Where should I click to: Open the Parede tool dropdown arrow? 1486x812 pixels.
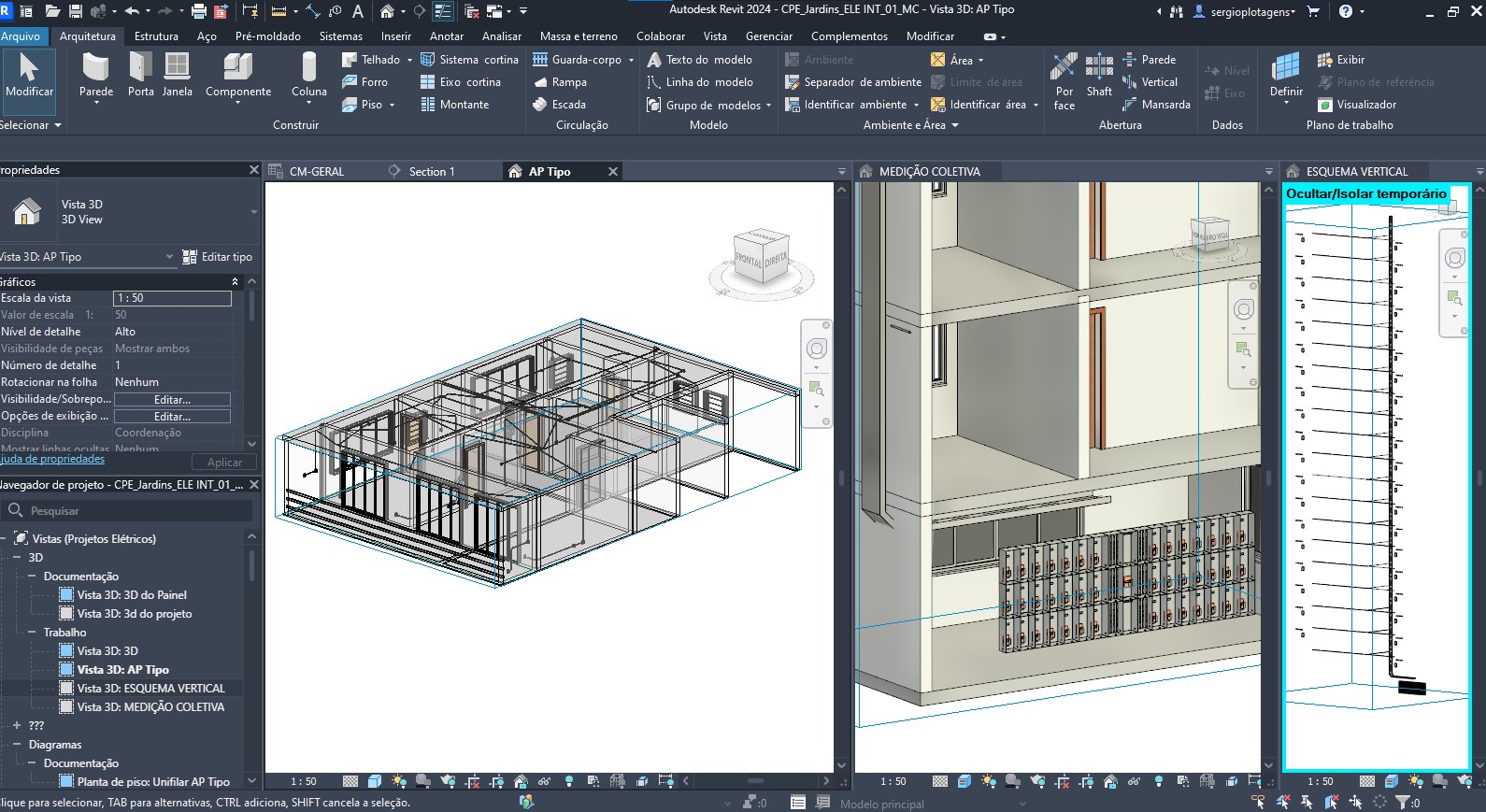[96, 102]
